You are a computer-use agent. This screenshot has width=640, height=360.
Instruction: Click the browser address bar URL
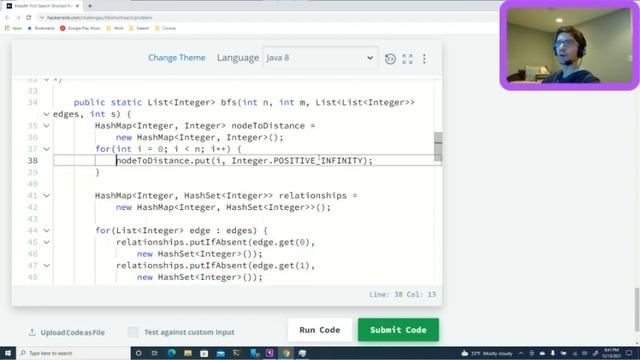100,18
